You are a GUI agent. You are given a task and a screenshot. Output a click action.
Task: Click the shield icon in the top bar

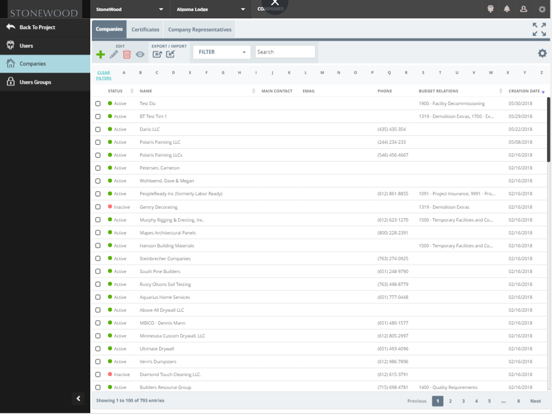(490, 9)
